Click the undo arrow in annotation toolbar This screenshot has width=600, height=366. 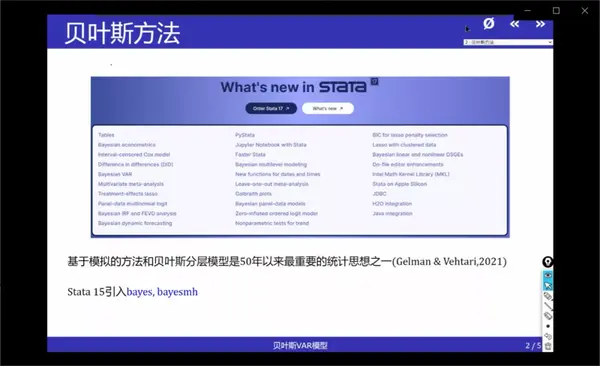pyautogui.click(x=548, y=336)
